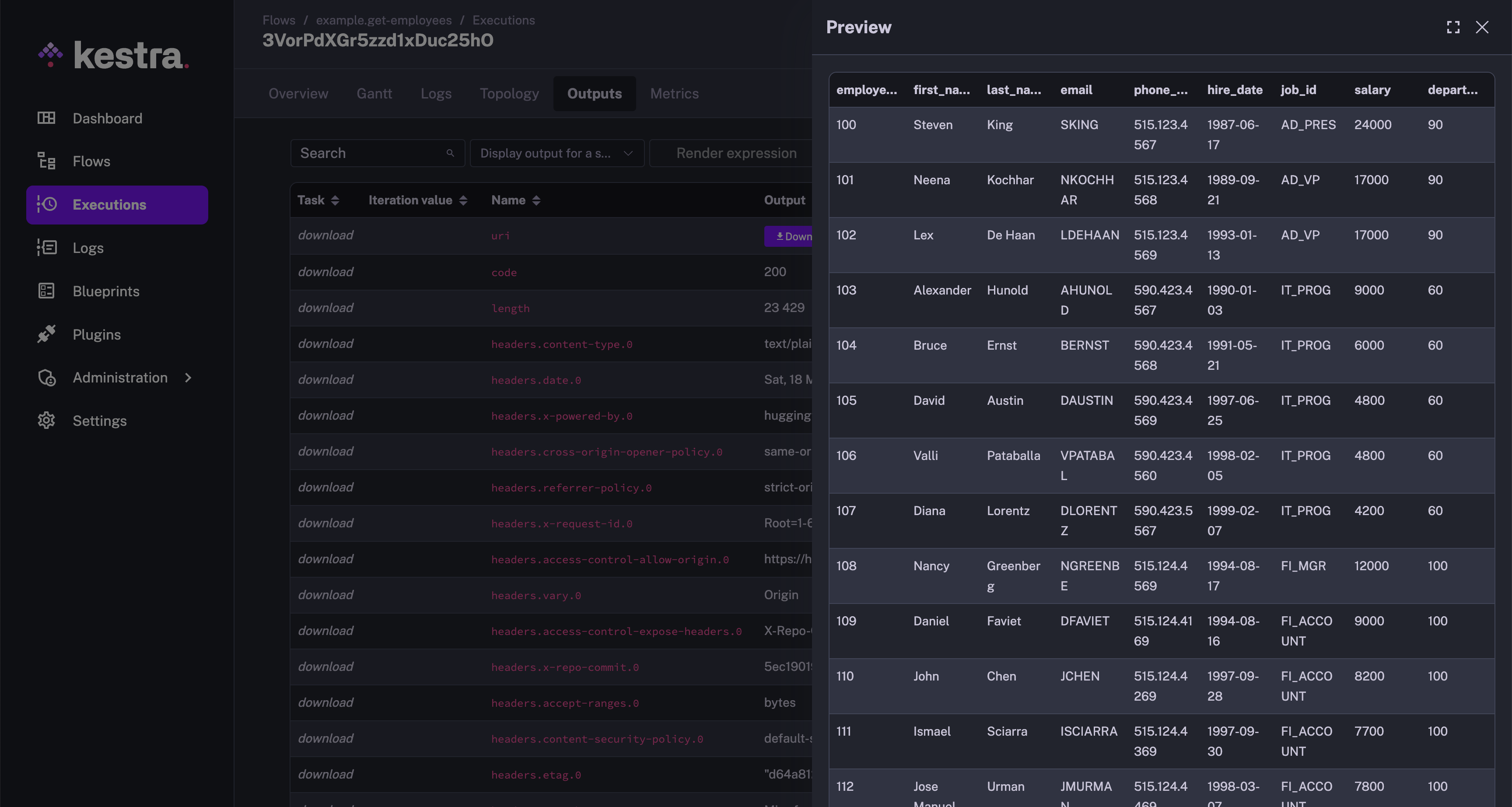The width and height of the screenshot is (1512, 807).
Task: Click the execution ID title 3VorPdXGr5zzd1xDuc25hO
Action: pos(378,40)
